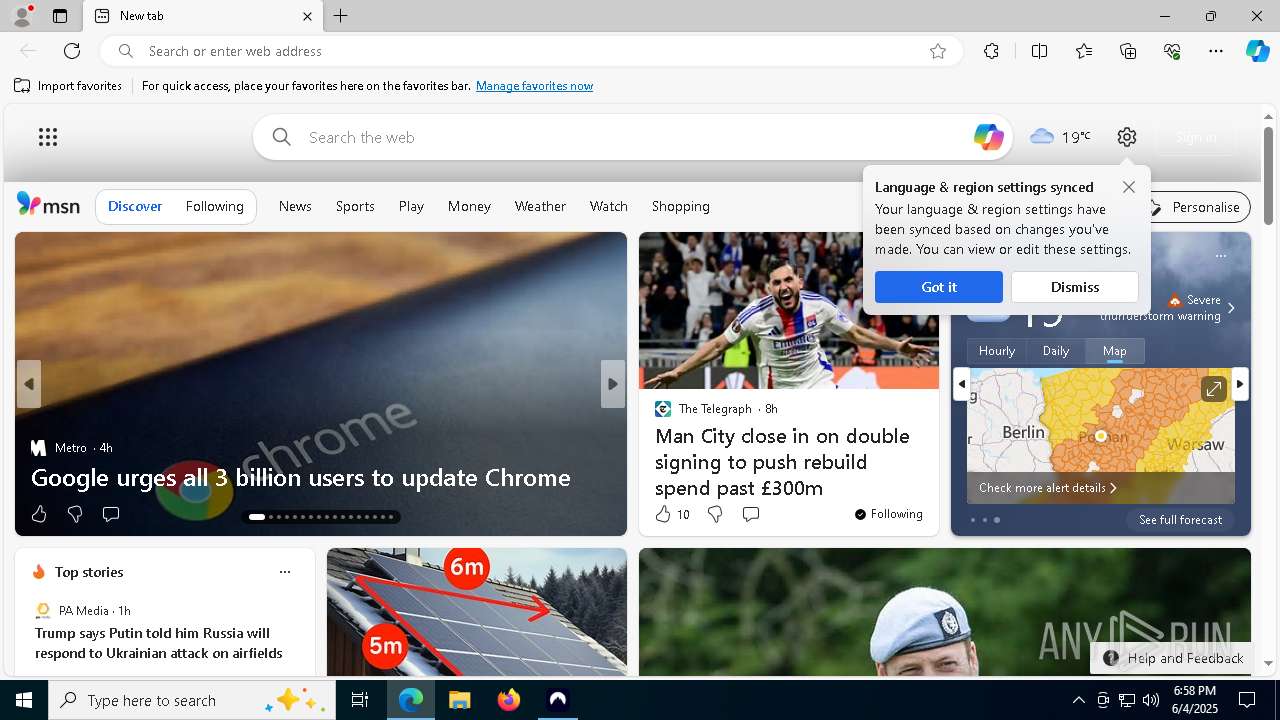Open the Money section
1280x720 pixels.
point(469,206)
